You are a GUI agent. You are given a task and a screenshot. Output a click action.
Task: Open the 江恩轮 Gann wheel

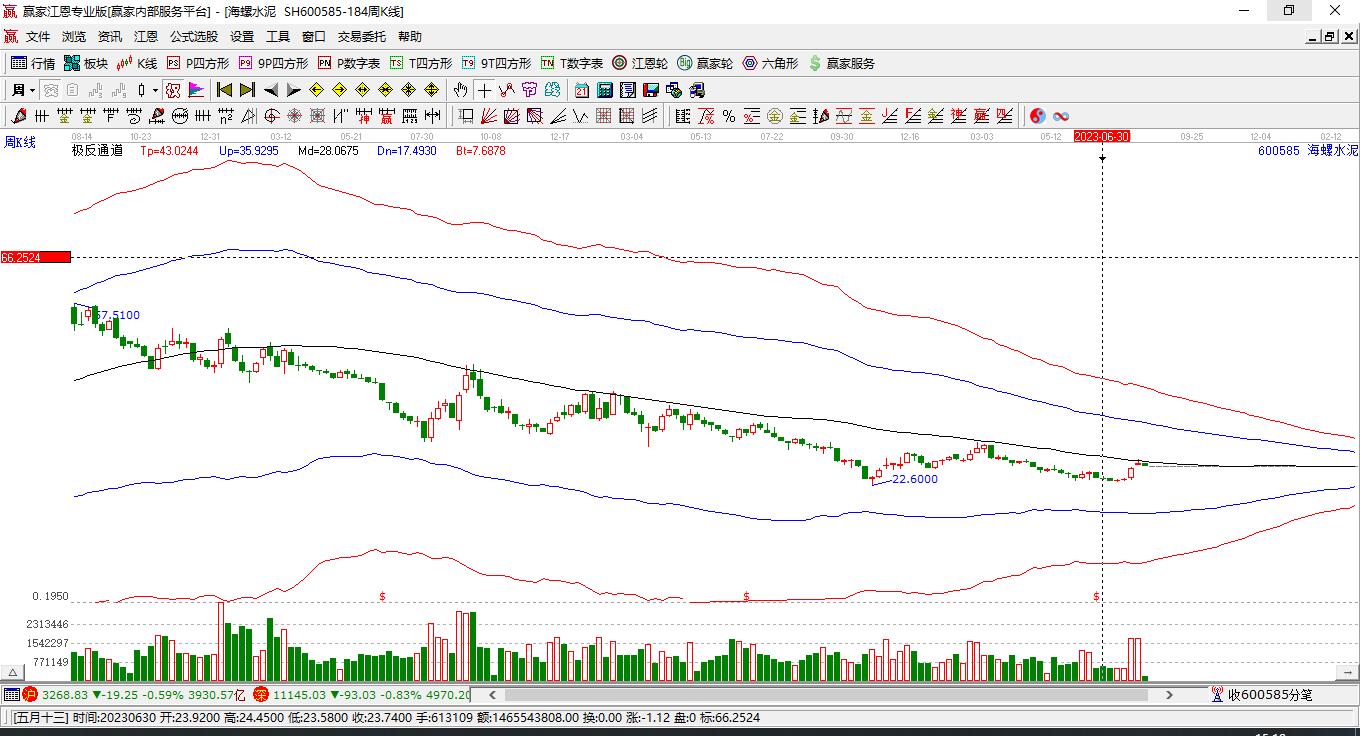pos(640,63)
